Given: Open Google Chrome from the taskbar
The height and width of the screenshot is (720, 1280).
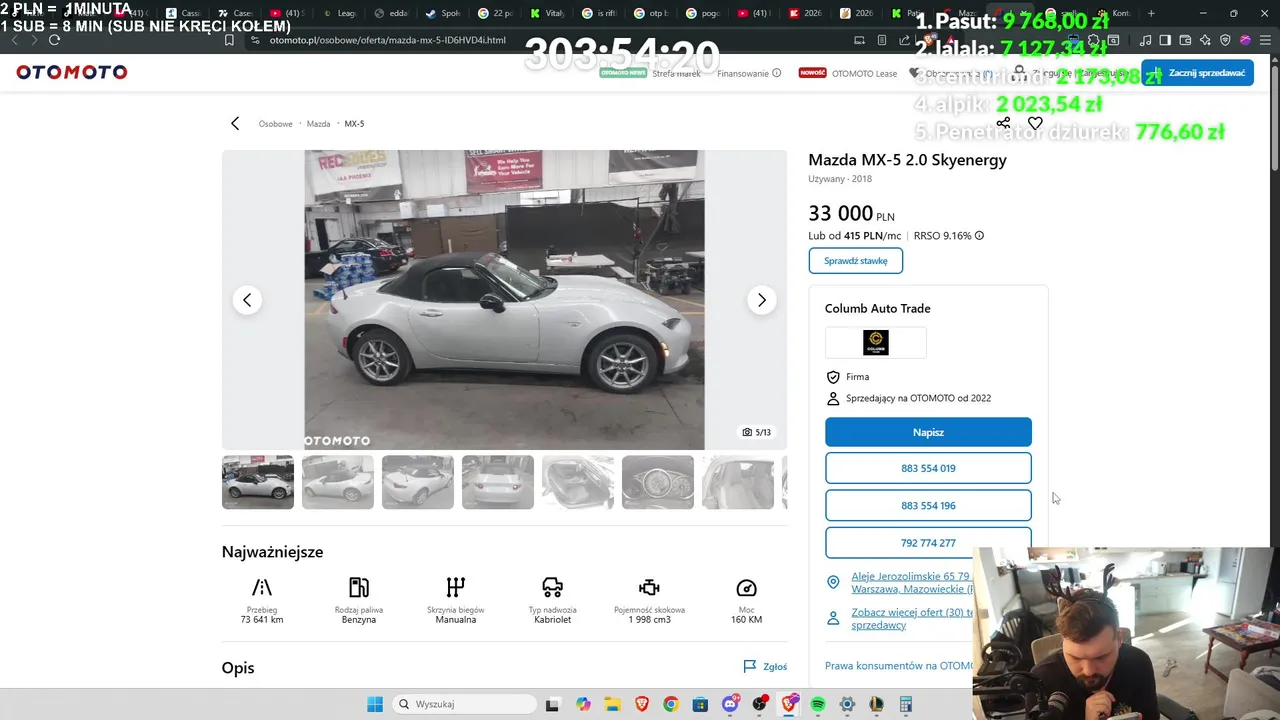Looking at the screenshot, I should [671, 704].
